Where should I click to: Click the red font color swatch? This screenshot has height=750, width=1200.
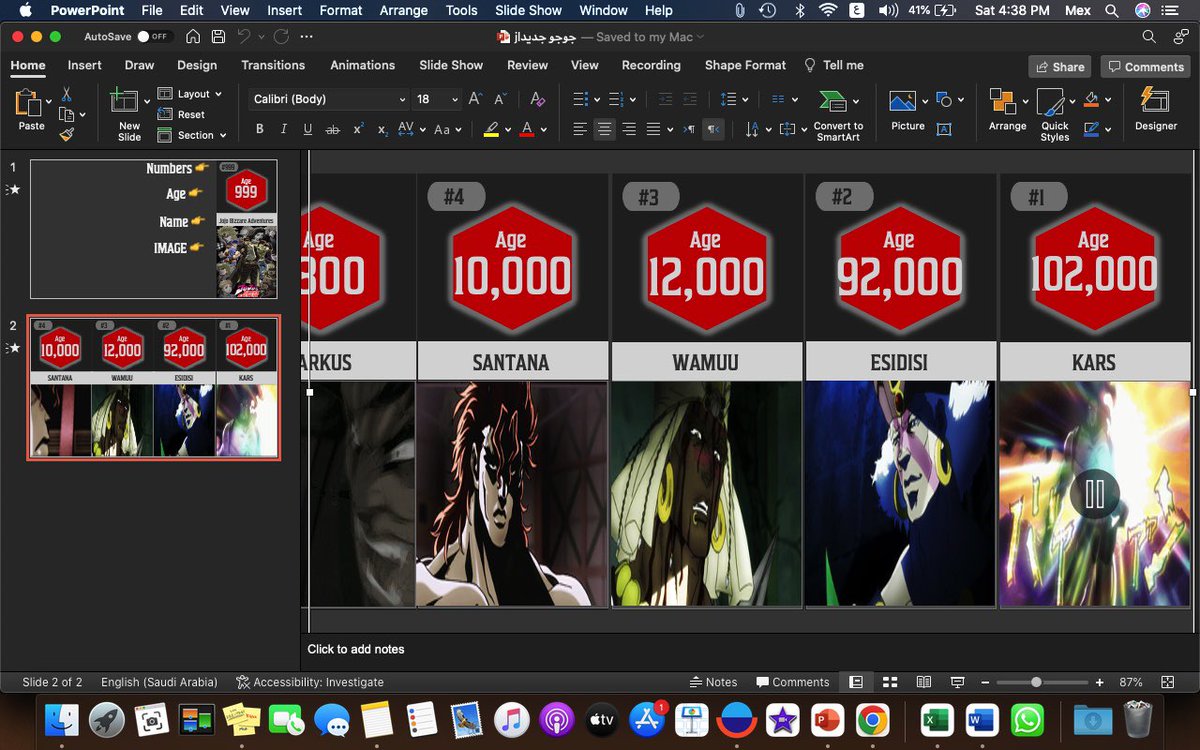[x=527, y=130]
